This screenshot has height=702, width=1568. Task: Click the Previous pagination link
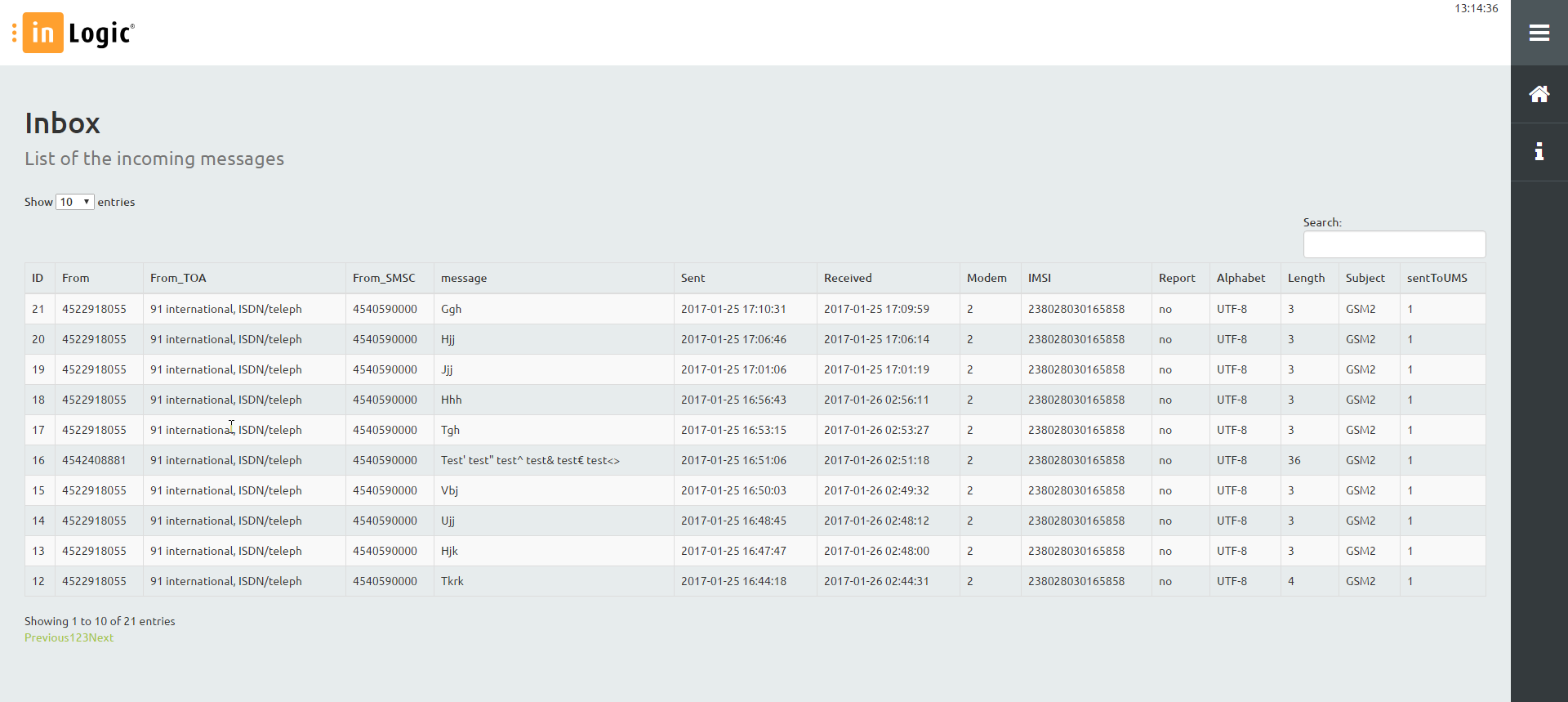(x=47, y=638)
